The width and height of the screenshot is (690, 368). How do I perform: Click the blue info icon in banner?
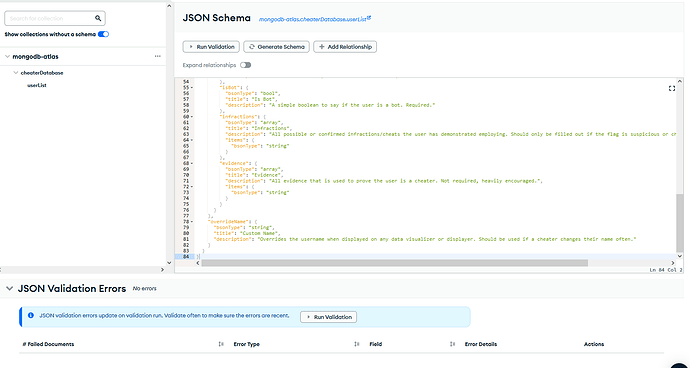coord(31,316)
